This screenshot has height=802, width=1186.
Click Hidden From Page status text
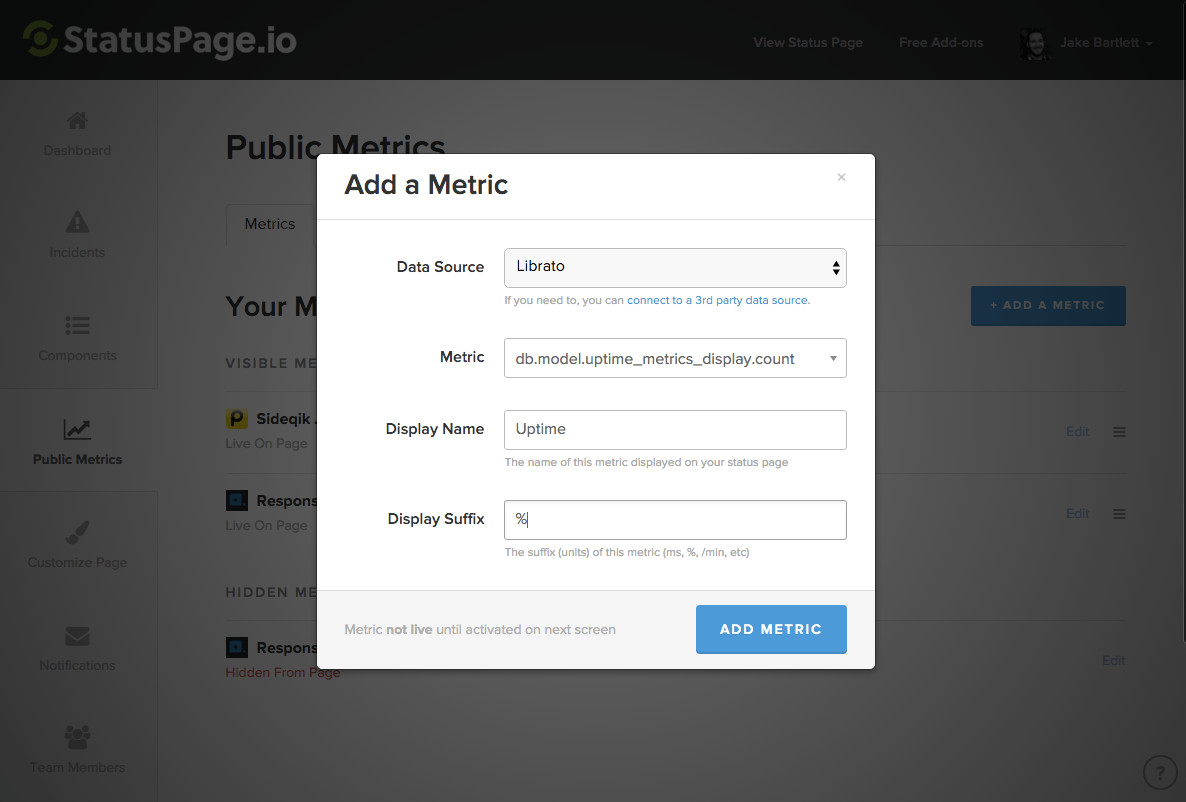pyautogui.click(x=283, y=673)
